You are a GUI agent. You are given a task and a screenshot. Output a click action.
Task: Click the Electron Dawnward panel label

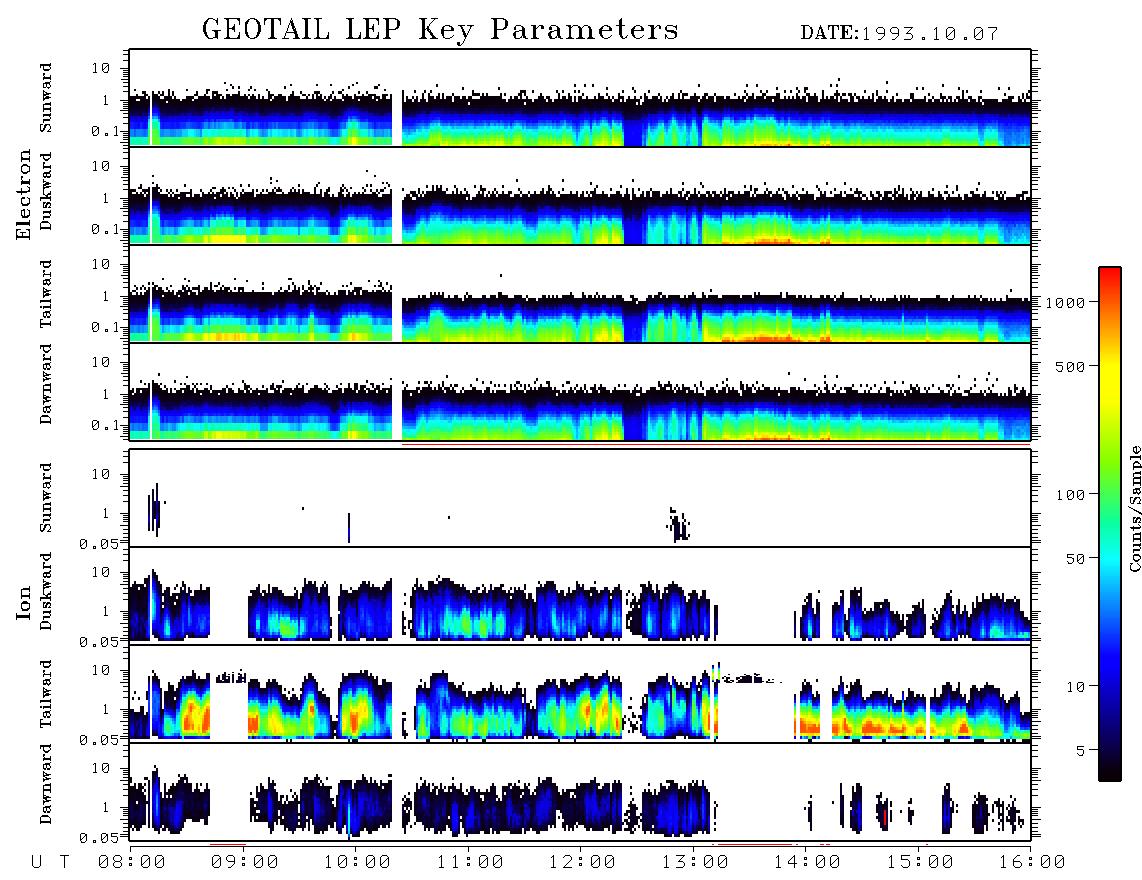pos(46,385)
